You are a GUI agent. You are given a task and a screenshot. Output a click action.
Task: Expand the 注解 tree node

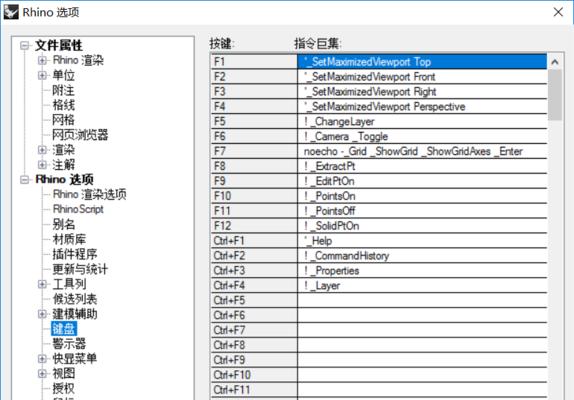tap(42, 165)
